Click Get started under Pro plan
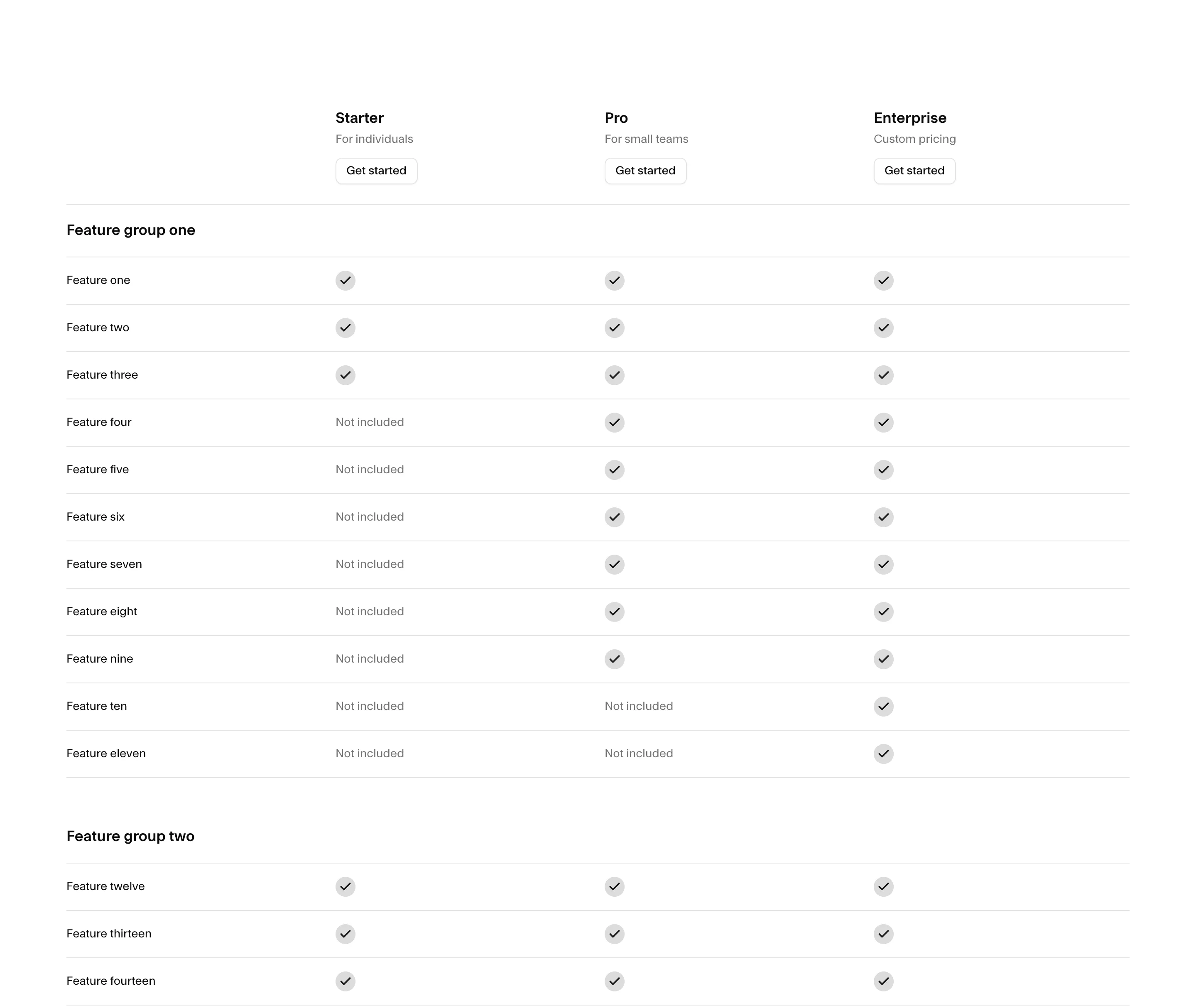Screen dimensions: 1196x1008 645,171
